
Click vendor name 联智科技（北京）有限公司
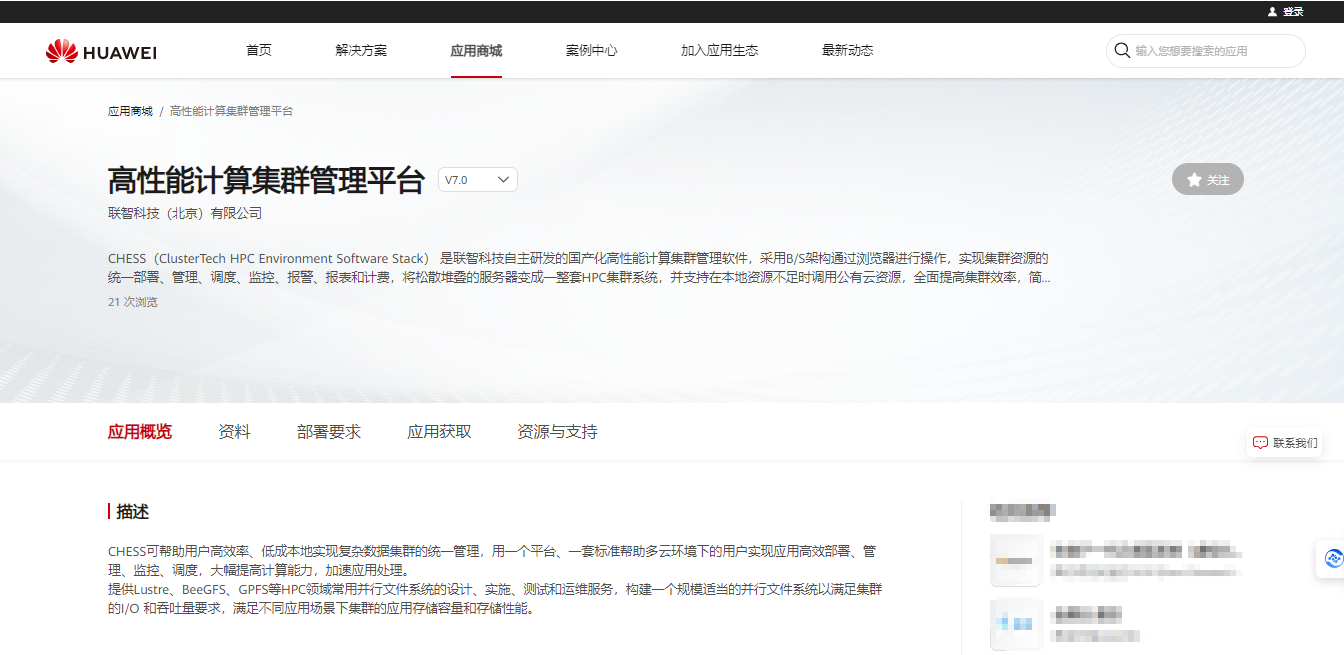click(185, 213)
